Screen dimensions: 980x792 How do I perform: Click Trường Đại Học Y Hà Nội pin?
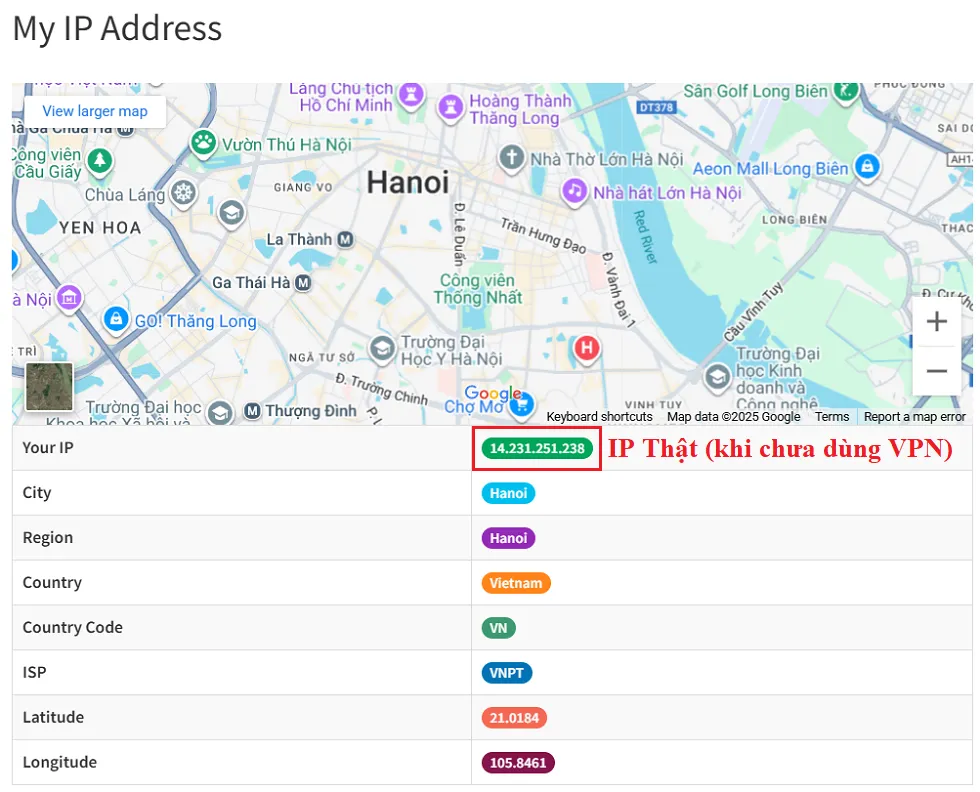coord(382,349)
